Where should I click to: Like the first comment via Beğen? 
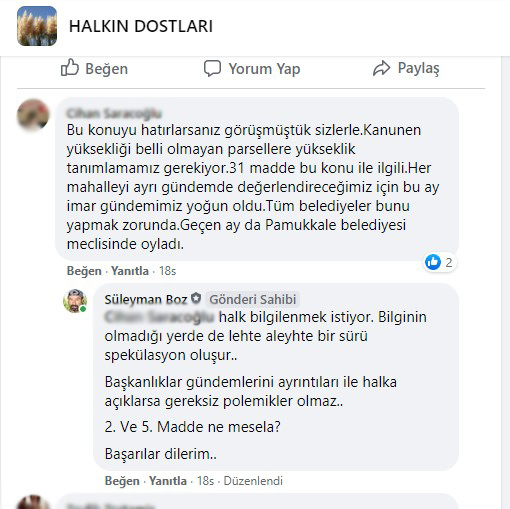pos(84,271)
